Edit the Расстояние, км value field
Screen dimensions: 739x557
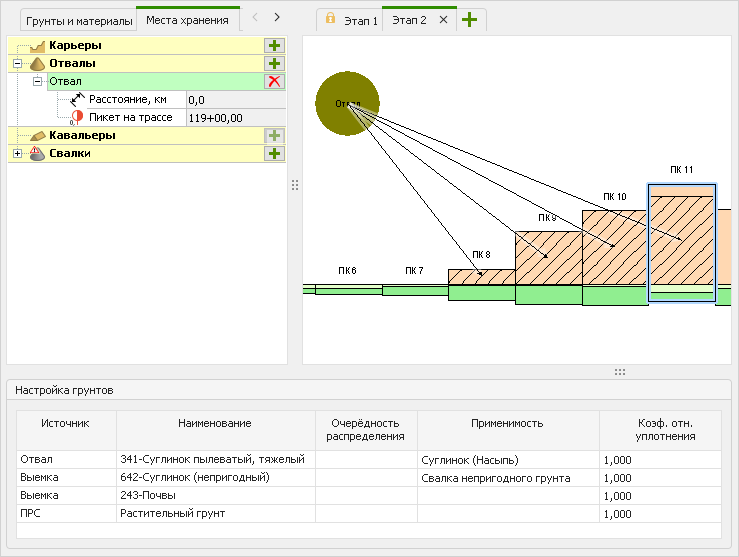click(235, 99)
